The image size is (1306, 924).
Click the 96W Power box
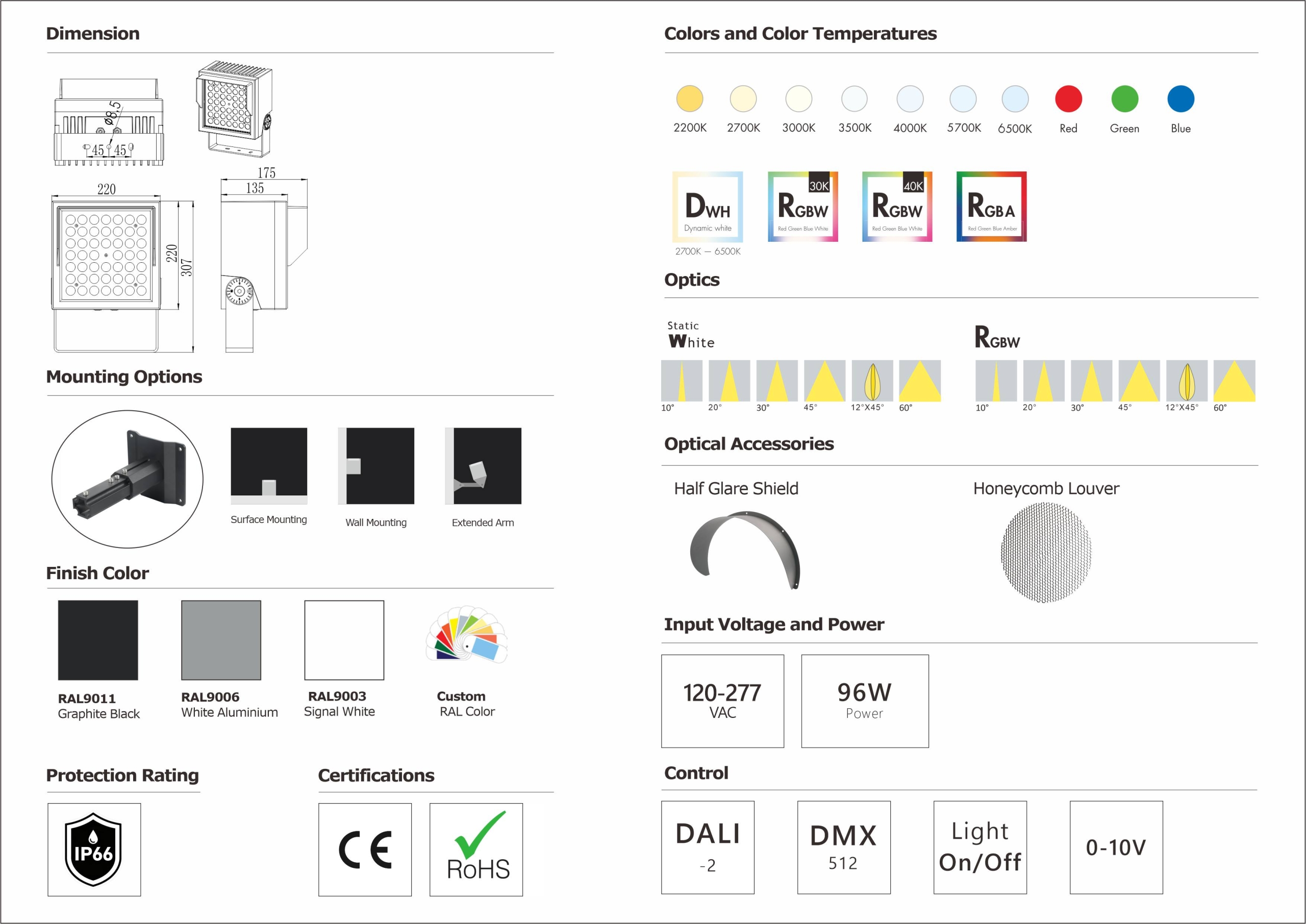[x=865, y=701]
